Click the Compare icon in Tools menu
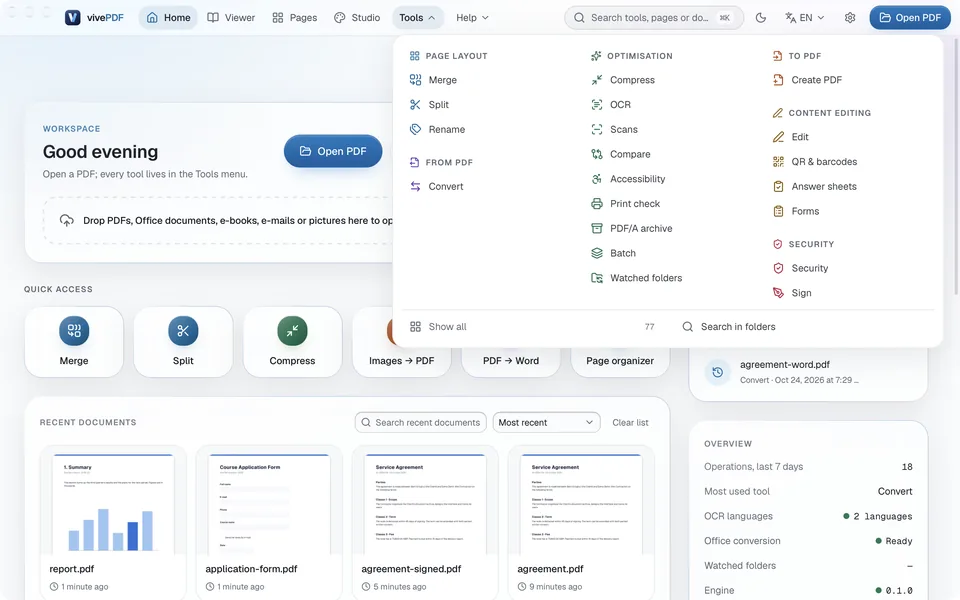The width and height of the screenshot is (960, 600). 596,154
